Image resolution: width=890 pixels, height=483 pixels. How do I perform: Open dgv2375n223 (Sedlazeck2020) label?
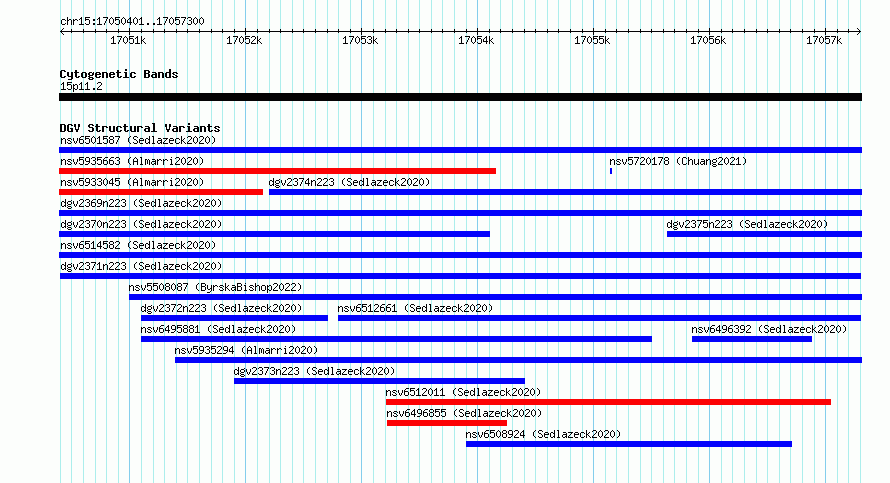[x=747, y=224]
